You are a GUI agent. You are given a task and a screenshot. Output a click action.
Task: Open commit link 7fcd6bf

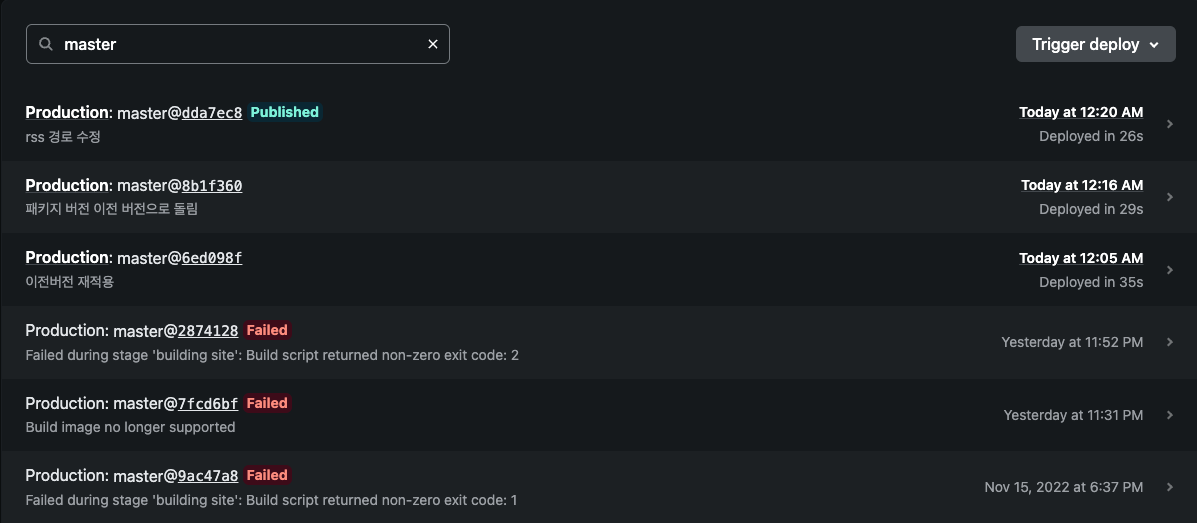[x=208, y=403]
